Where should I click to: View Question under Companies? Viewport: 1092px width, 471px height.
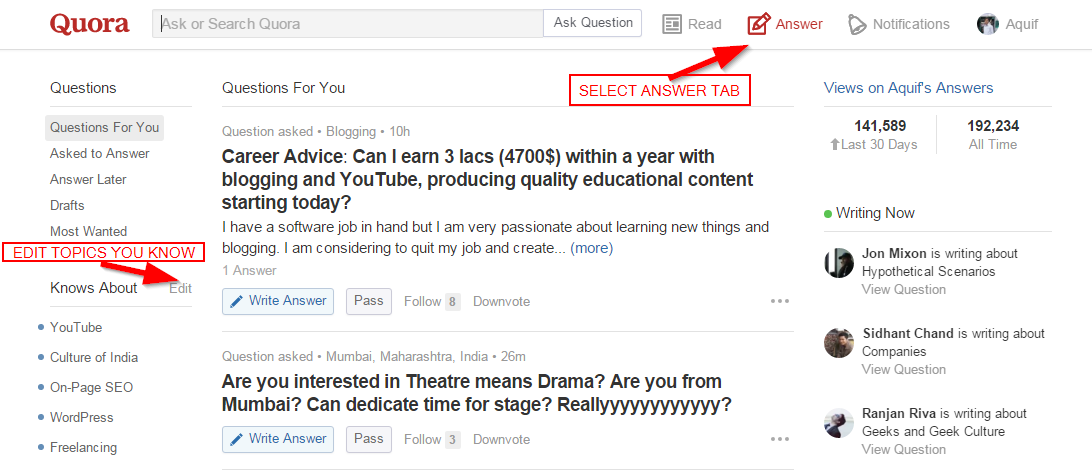(x=903, y=369)
